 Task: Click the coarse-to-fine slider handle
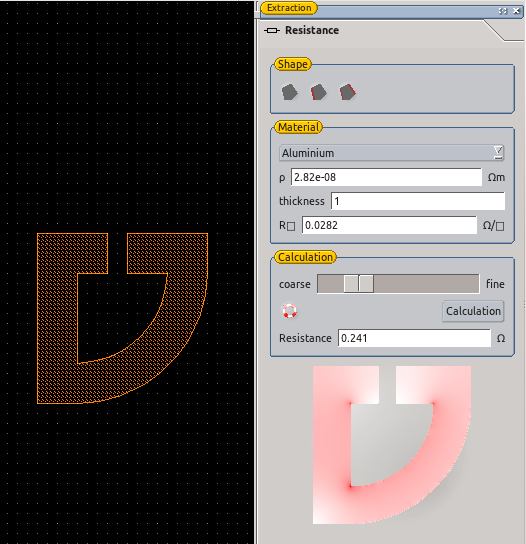coord(359,284)
